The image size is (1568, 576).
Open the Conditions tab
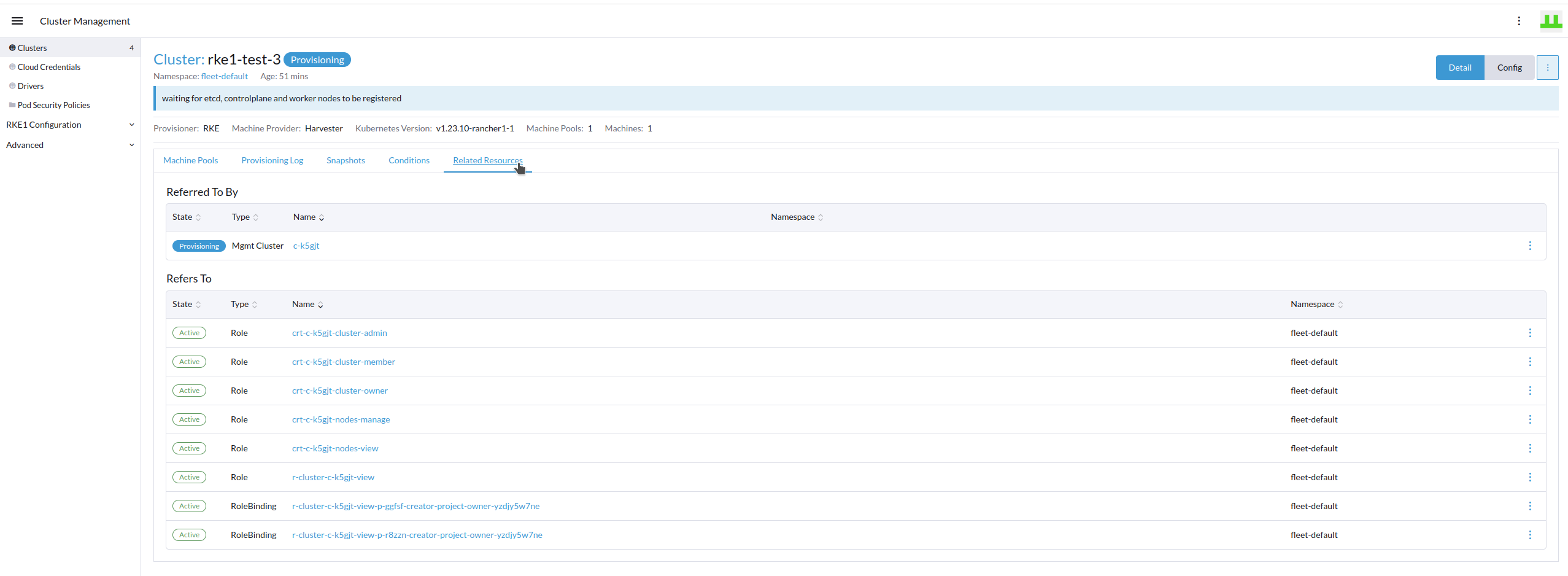(x=409, y=160)
